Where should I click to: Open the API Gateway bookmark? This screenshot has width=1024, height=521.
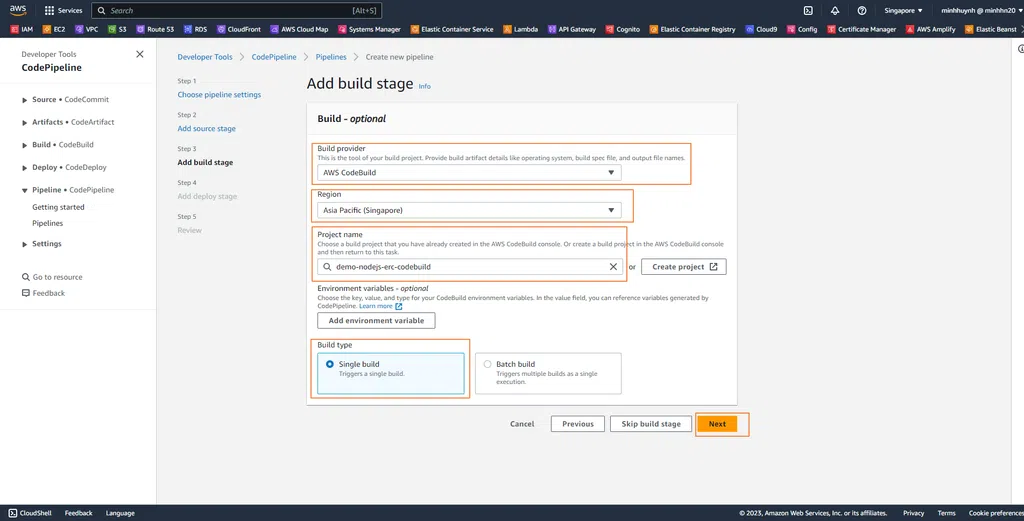pyautogui.click(x=572, y=29)
